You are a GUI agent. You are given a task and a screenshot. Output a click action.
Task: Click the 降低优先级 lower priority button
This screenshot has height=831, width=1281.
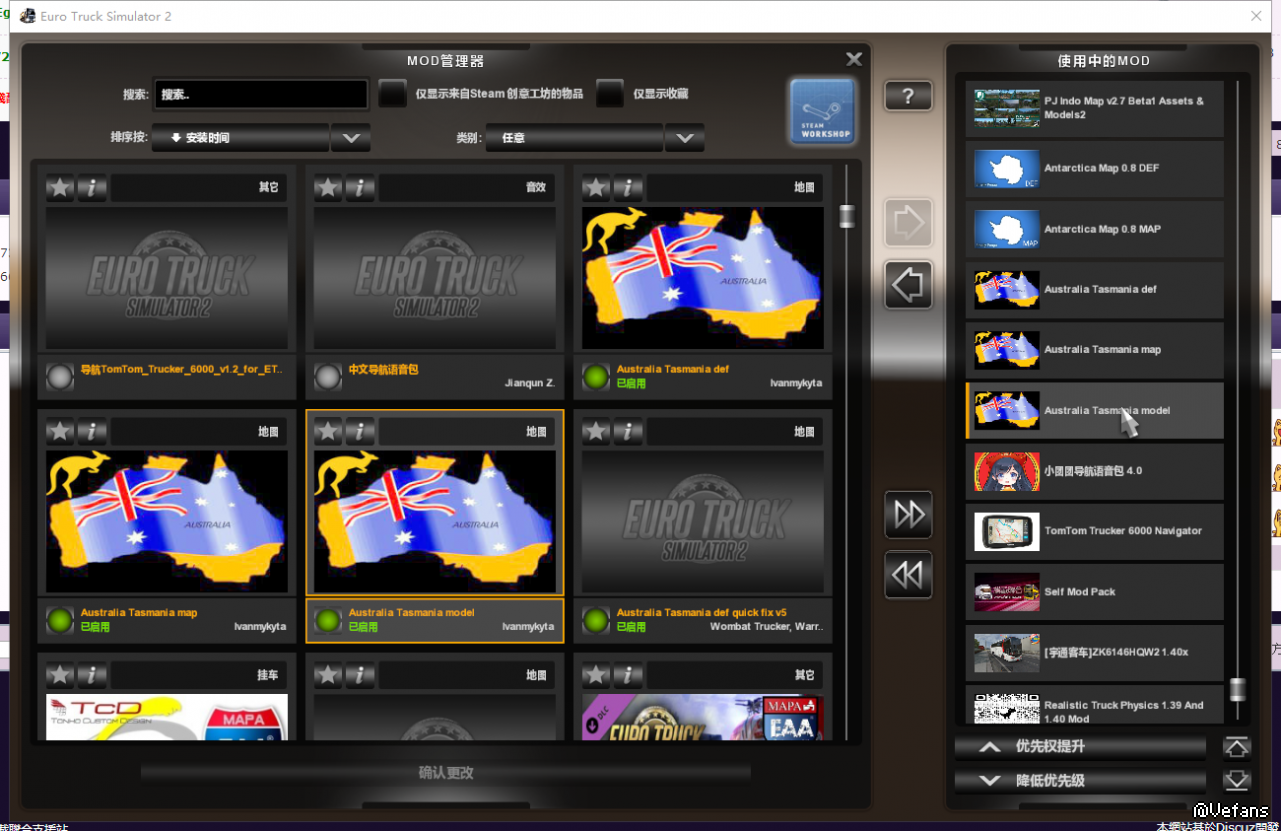click(1080, 781)
